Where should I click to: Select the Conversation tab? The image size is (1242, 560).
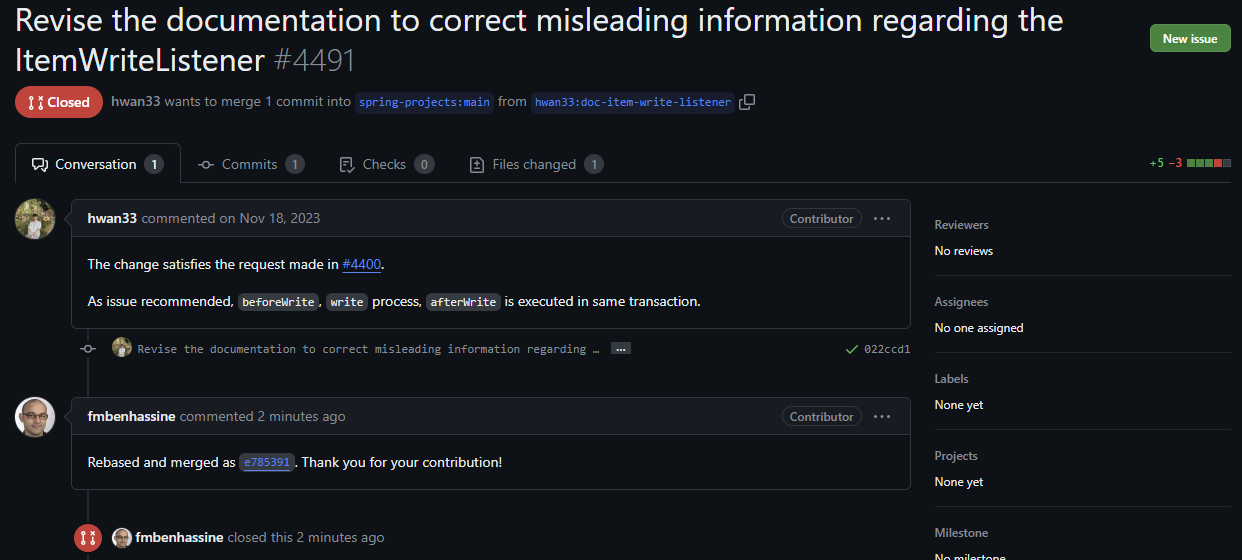point(98,164)
